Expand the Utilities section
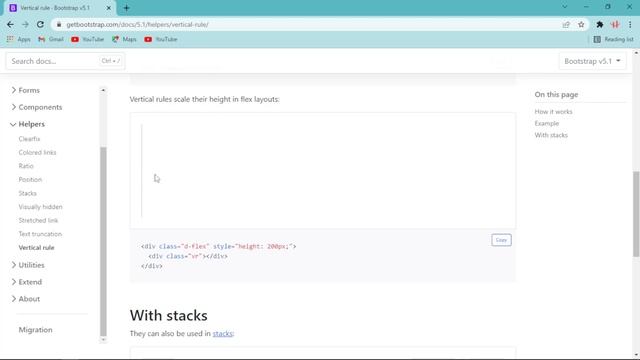 pos(28,265)
